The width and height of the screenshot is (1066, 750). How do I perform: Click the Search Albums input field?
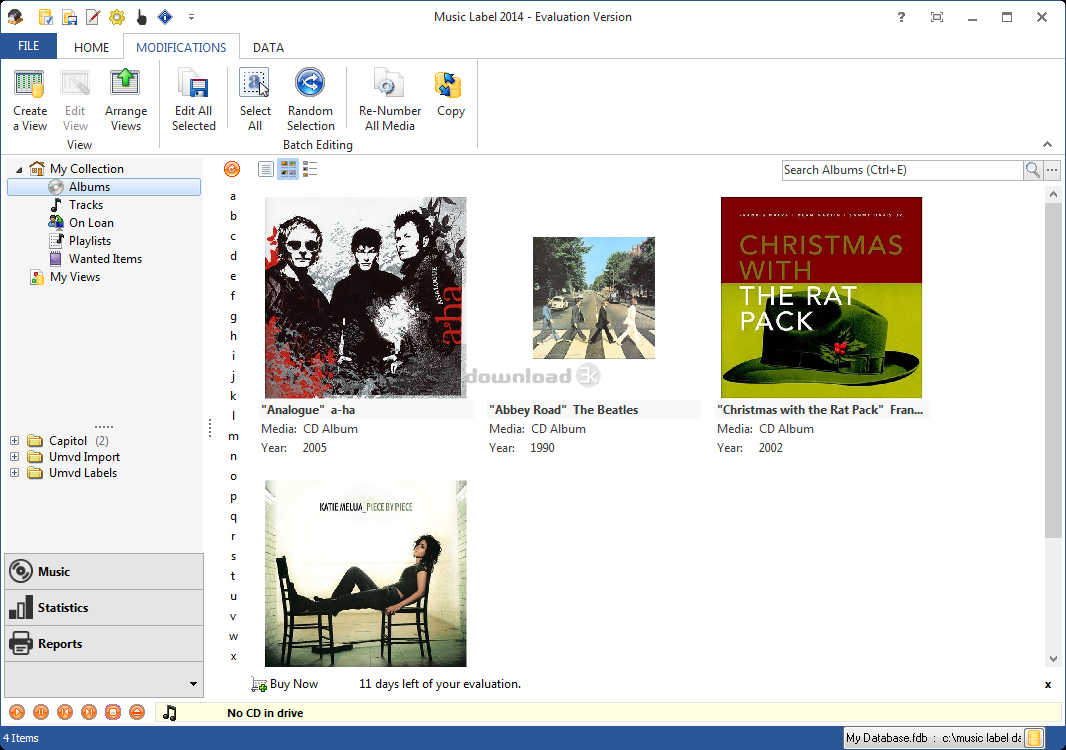point(901,170)
